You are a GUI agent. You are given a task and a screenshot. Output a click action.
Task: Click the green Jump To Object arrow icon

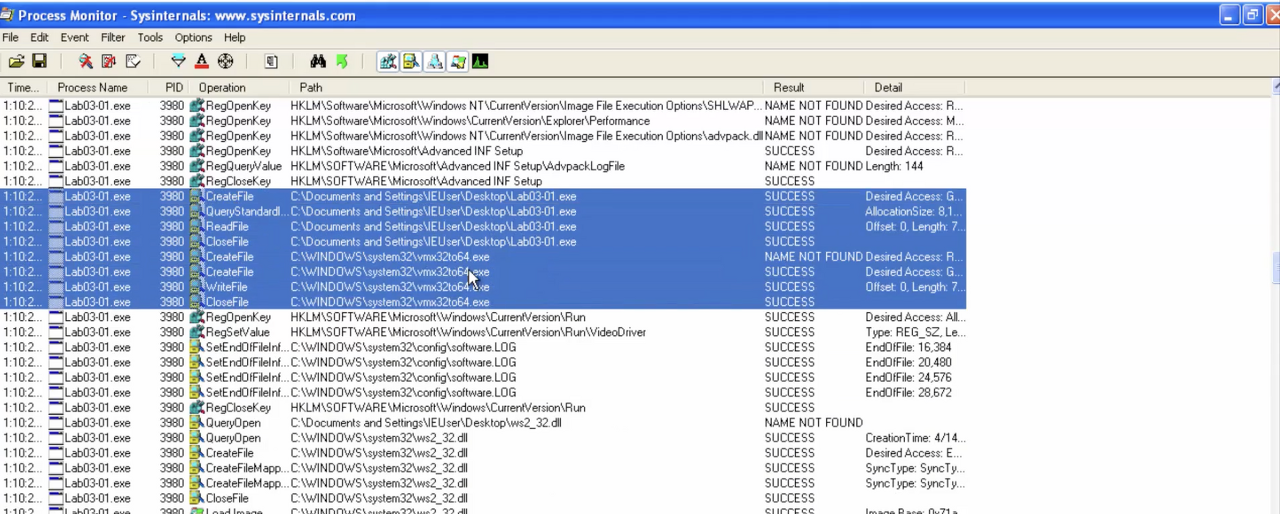[341, 61]
